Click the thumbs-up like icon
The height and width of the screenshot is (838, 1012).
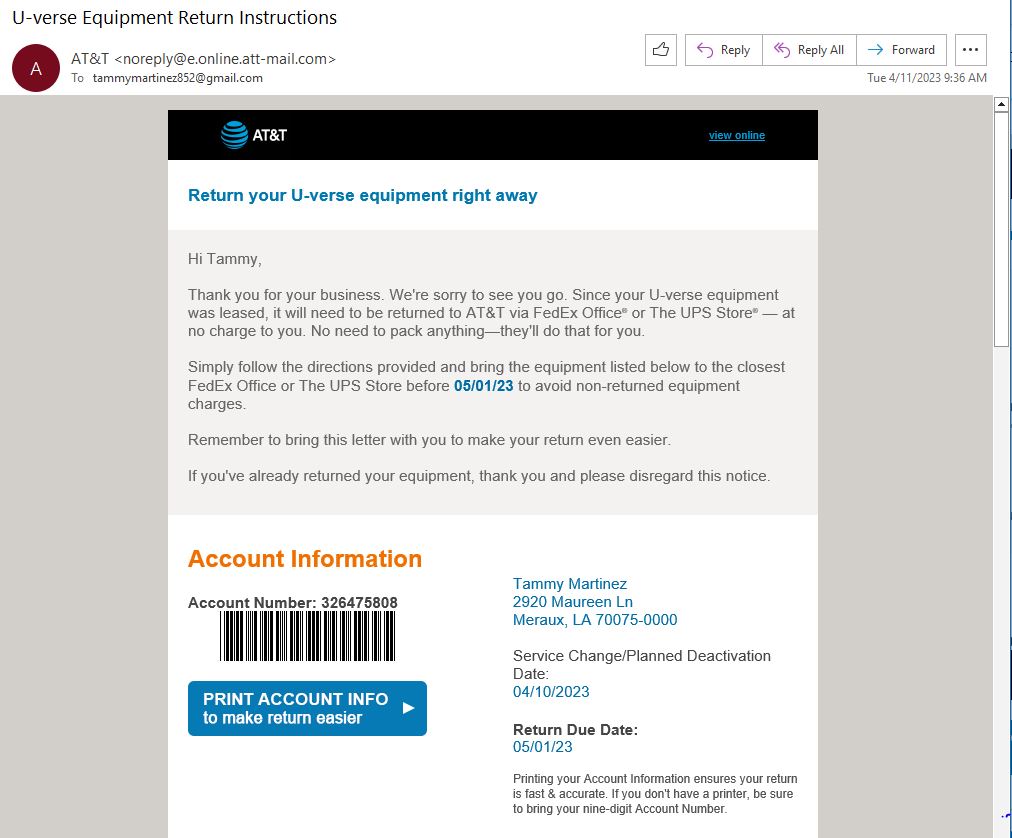[x=660, y=50]
